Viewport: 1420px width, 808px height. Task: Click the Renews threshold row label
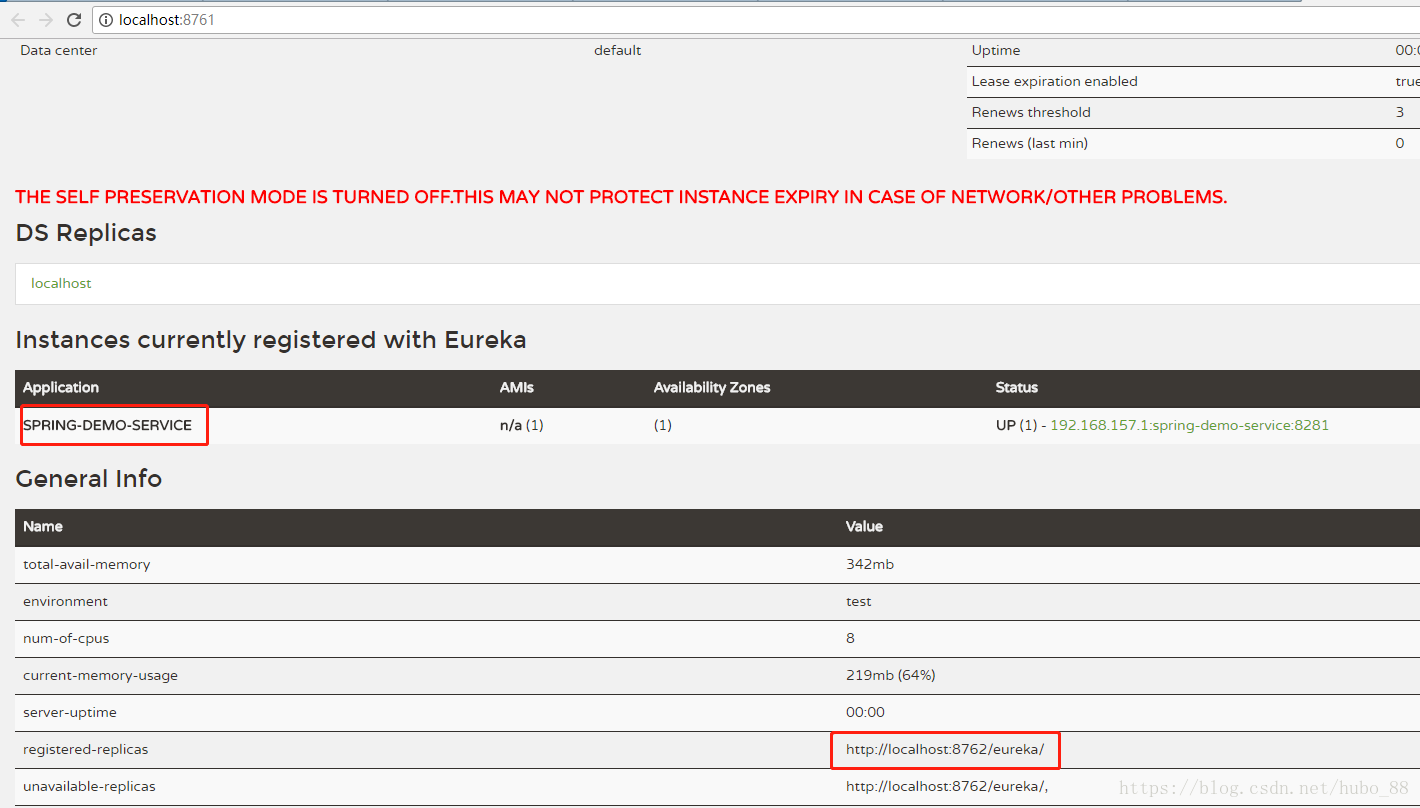(x=1030, y=112)
